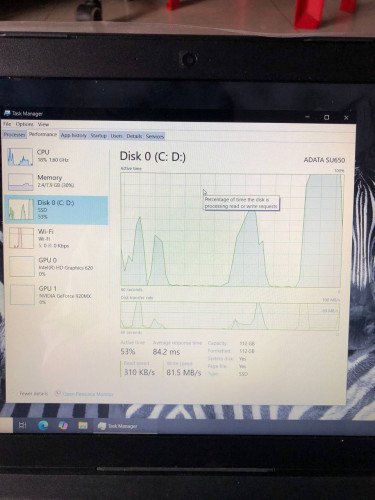Open the Startup tab
The width and height of the screenshot is (375, 500).
point(99,136)
